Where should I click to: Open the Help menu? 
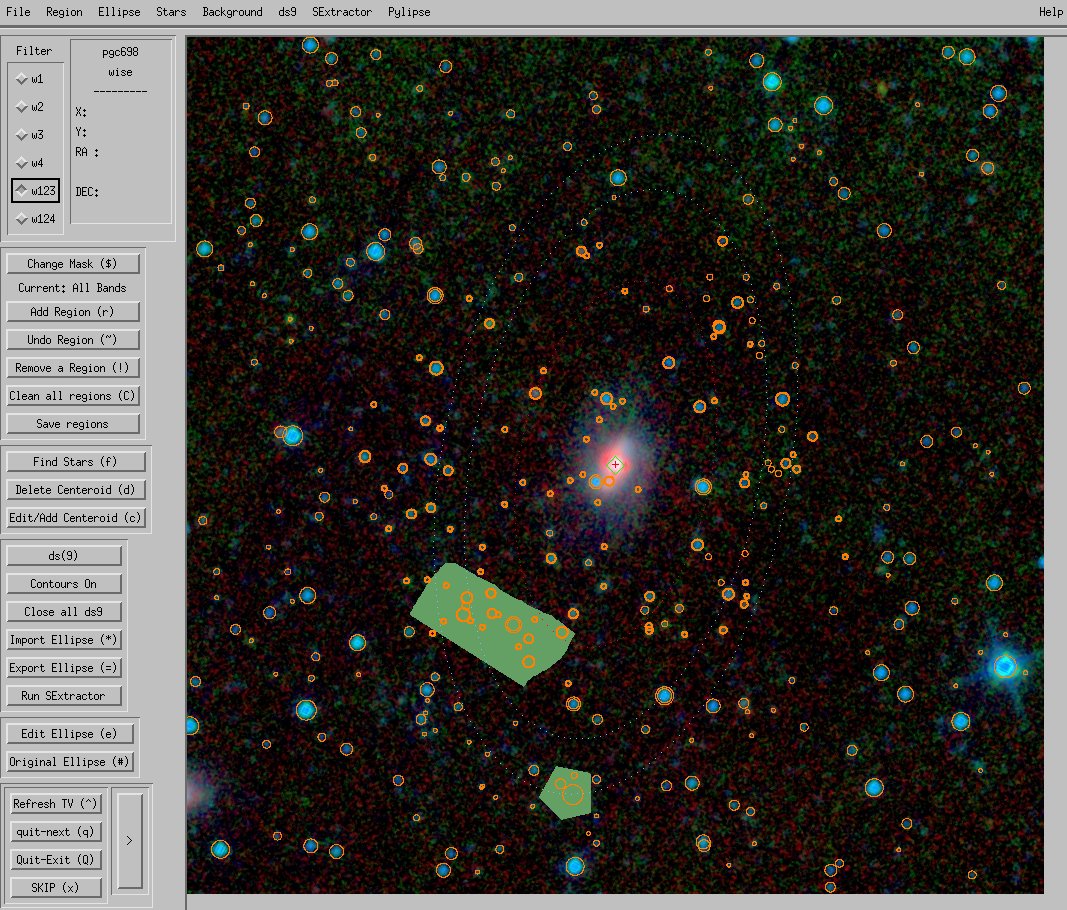click(1050, 12)
